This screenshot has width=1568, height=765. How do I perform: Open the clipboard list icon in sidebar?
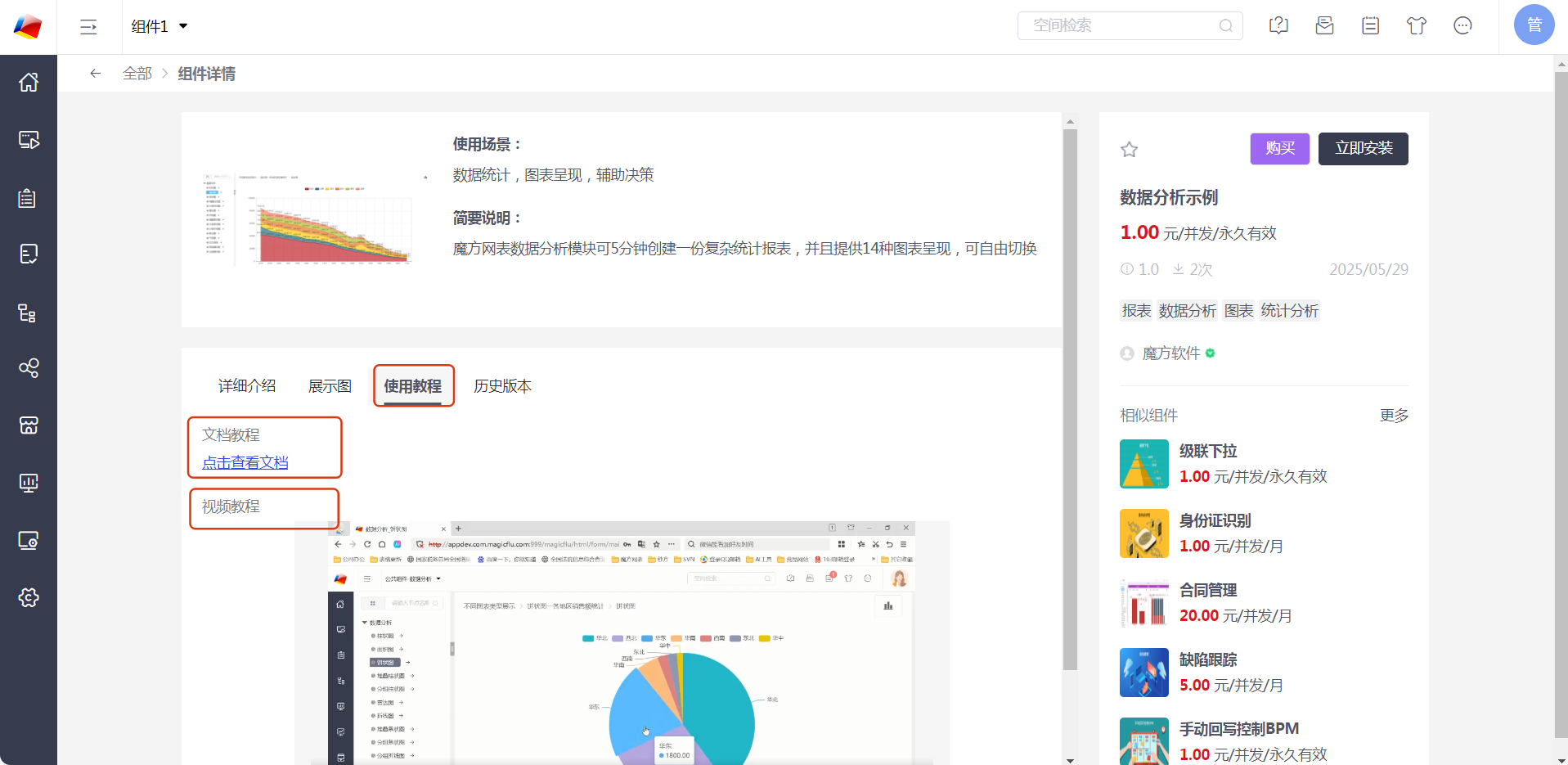[x=28, y=198]
